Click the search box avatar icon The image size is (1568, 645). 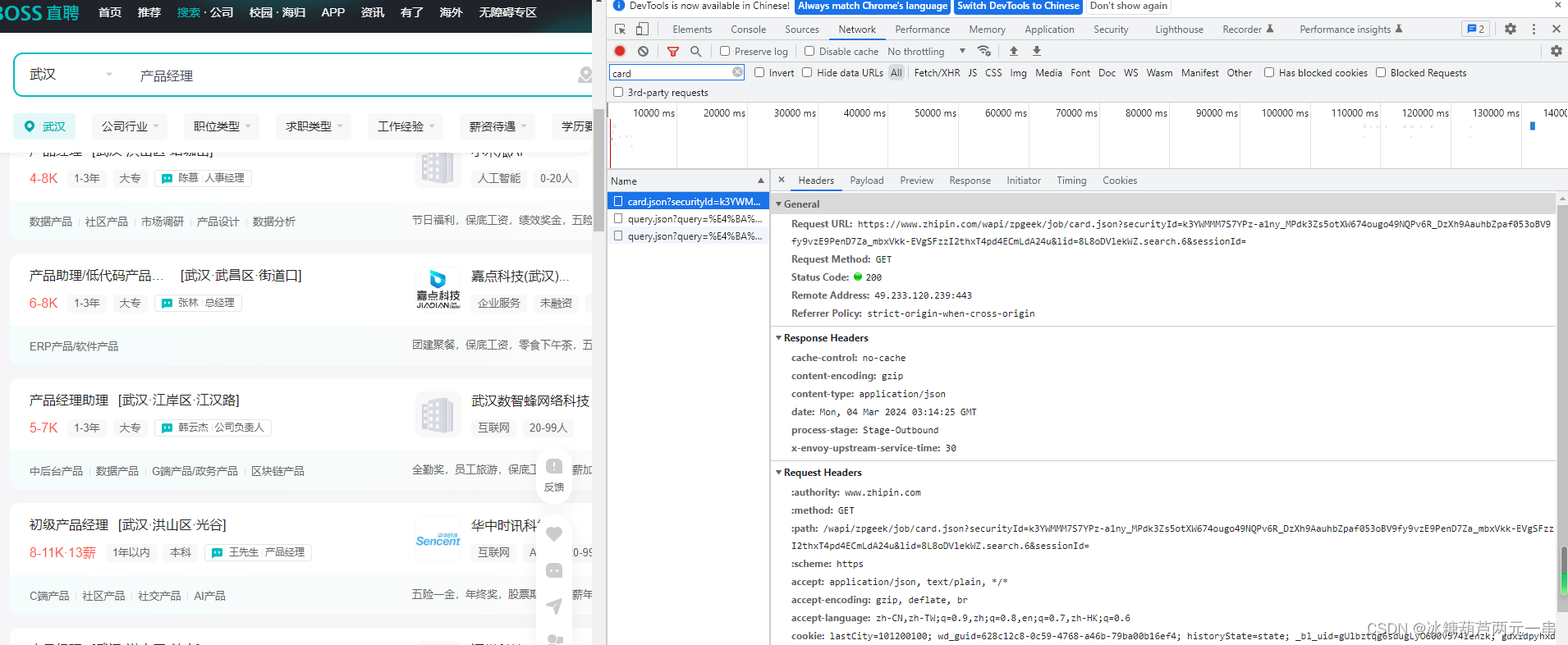[585, 75]
